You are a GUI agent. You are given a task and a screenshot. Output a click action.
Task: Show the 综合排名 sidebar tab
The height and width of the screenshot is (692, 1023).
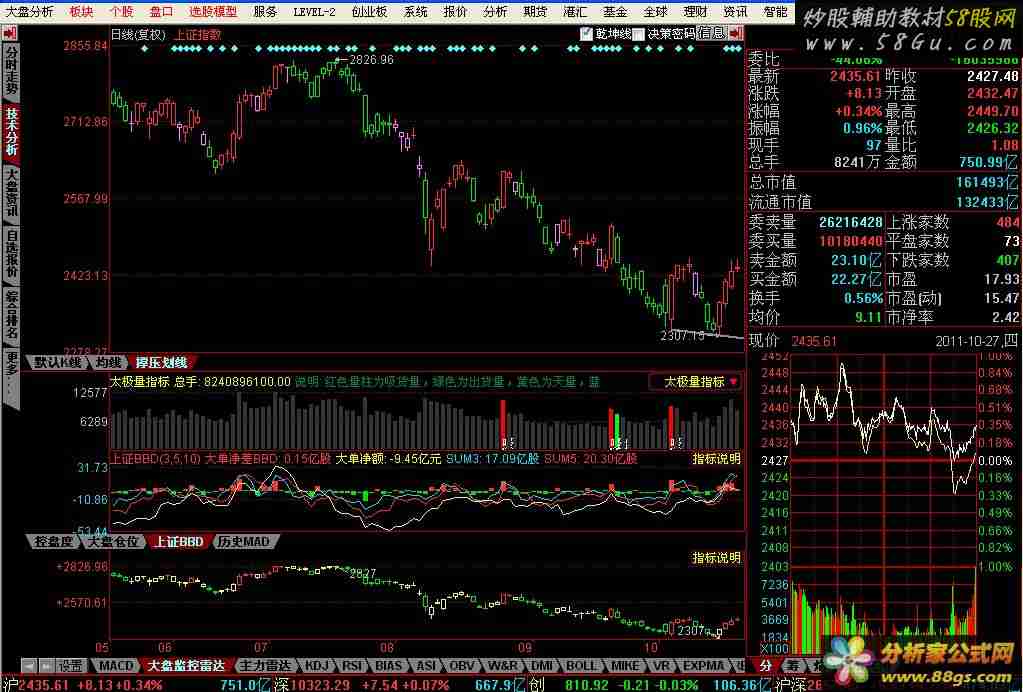[x=11, y=314]
